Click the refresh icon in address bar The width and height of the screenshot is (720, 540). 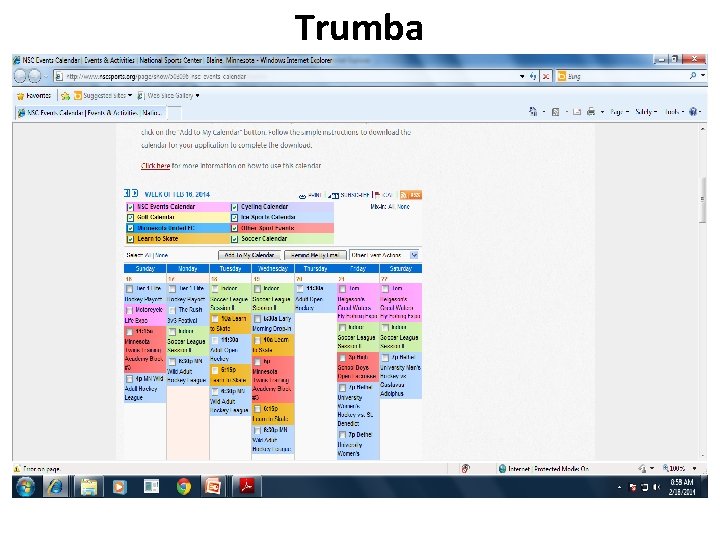pos(533,76)
